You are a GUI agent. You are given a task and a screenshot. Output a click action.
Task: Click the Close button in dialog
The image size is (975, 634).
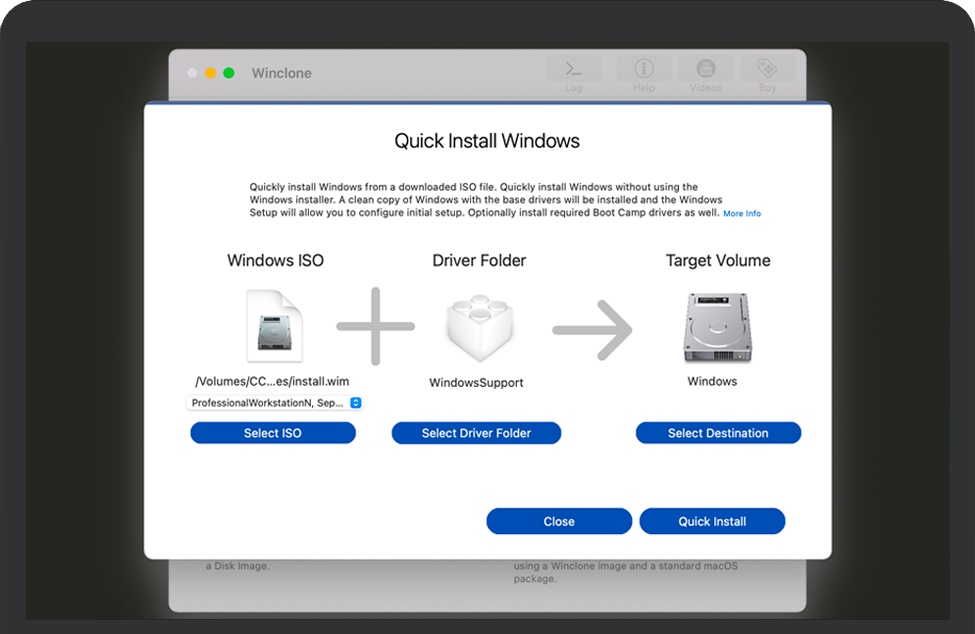click(x=559, y=521)
